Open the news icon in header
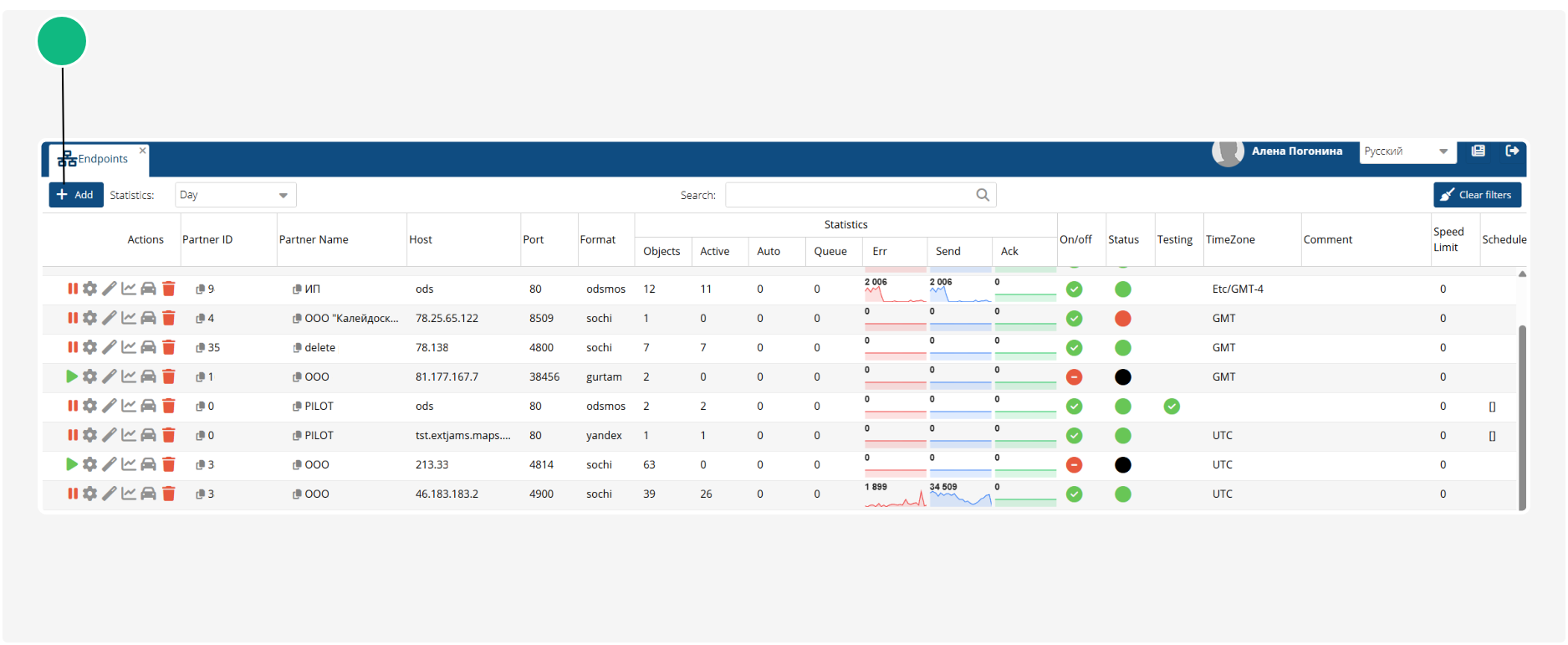 pos(1479,151)
